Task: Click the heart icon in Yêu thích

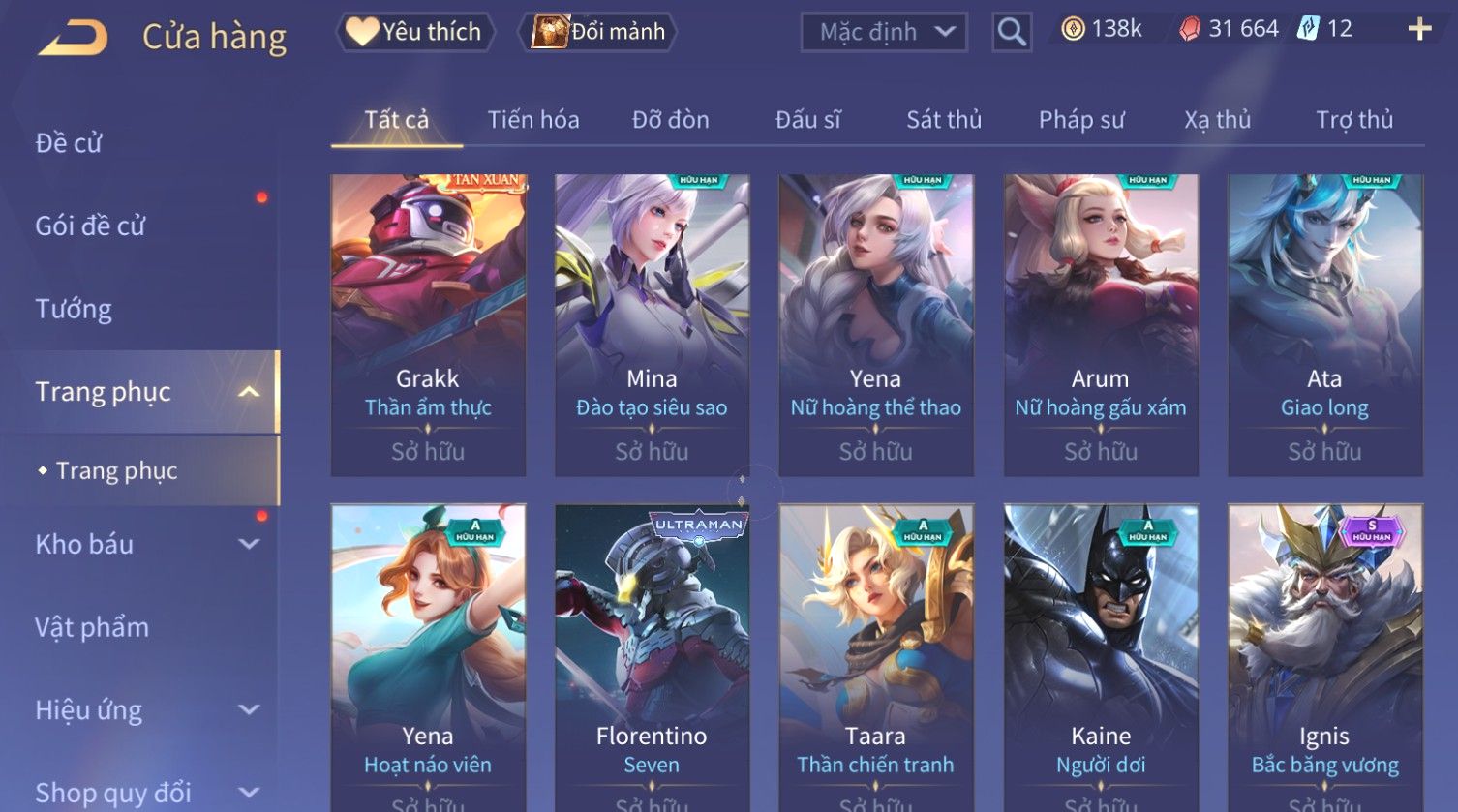Action: click(x=362, y=32)
